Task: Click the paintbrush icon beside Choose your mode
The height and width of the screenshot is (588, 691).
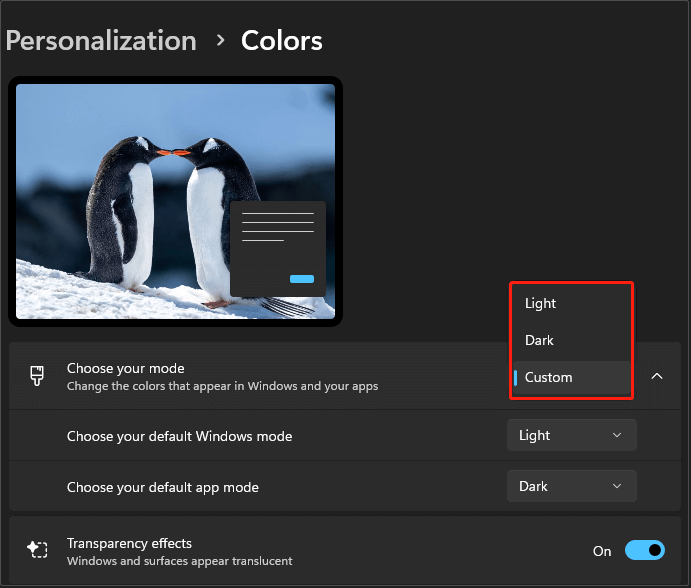Action: 37,376
